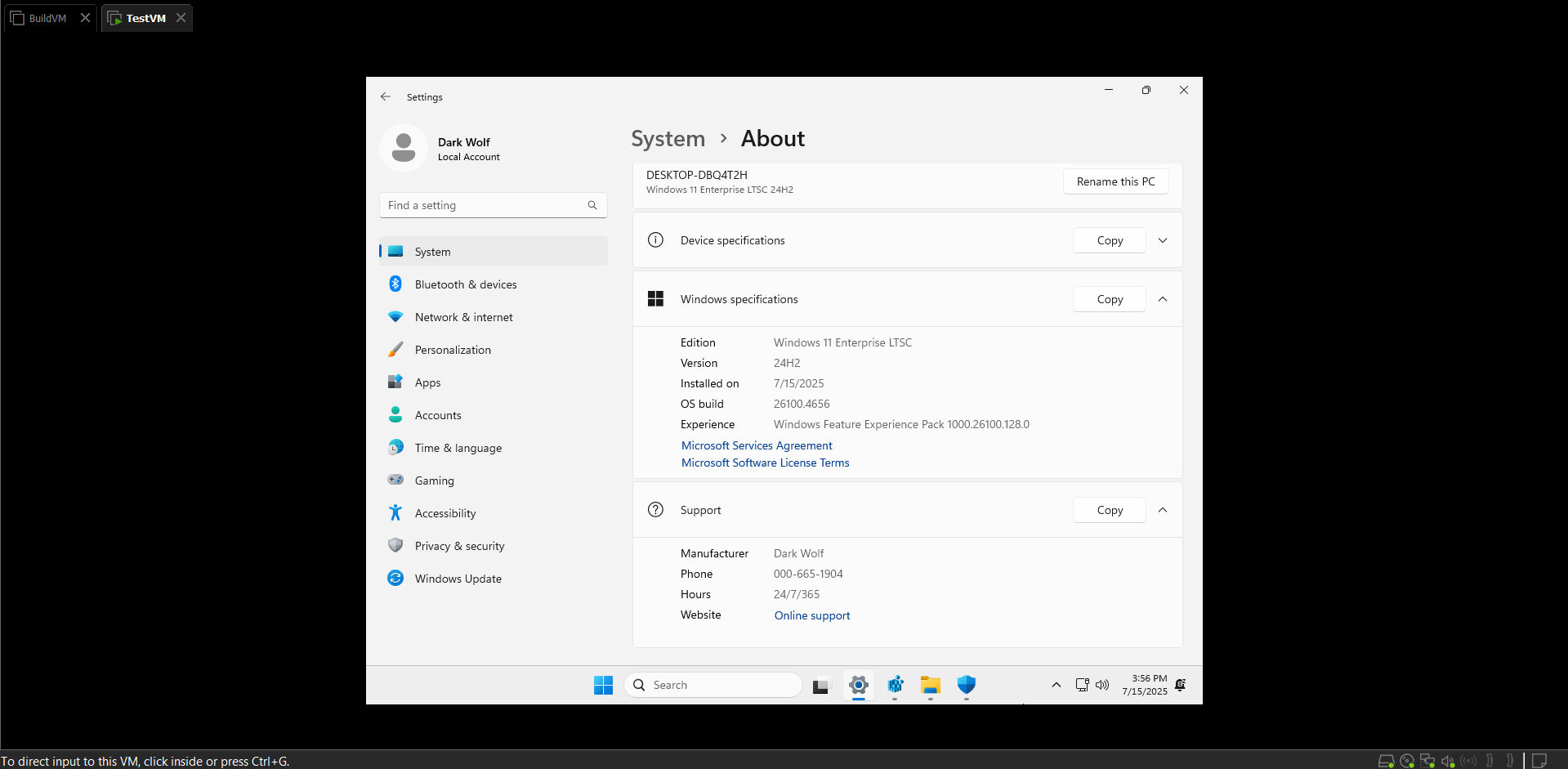Screen dimensions: 1568x769
Task: Open Gaming settings
Action: [x=494, y=481]
